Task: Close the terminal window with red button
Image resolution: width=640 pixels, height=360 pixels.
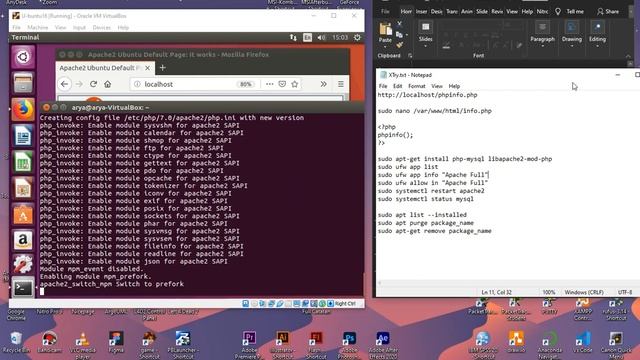Action: (x=46, y=107)
